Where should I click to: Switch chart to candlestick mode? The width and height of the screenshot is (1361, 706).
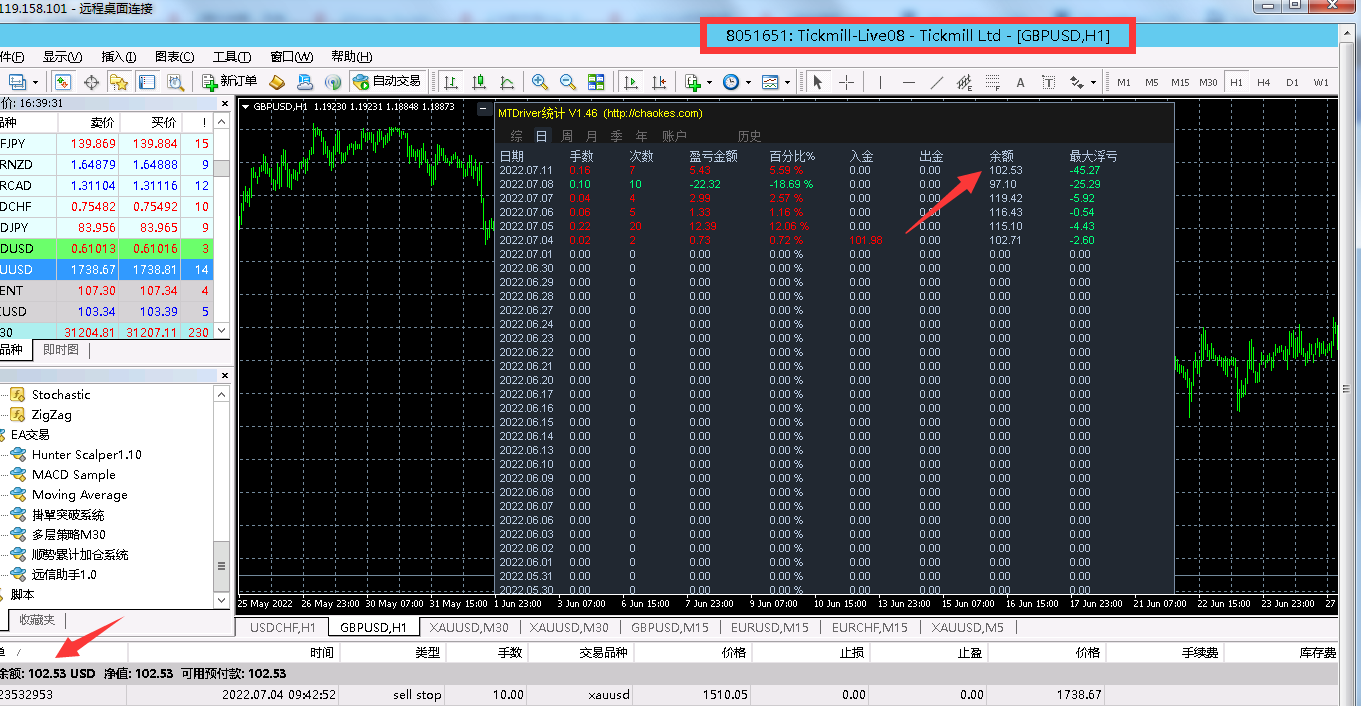(479, 82)
